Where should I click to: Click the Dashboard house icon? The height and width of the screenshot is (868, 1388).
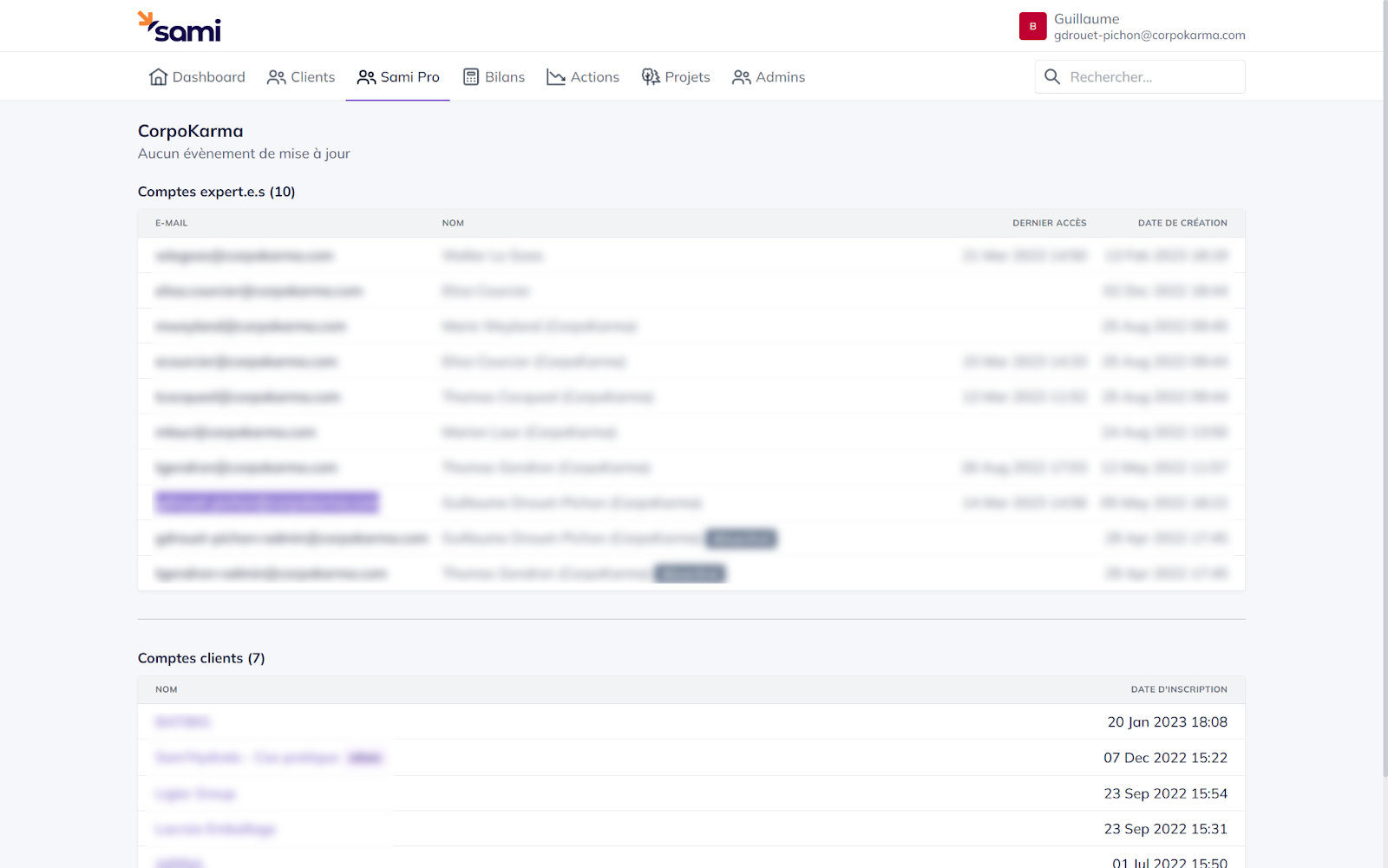point(158,77)
